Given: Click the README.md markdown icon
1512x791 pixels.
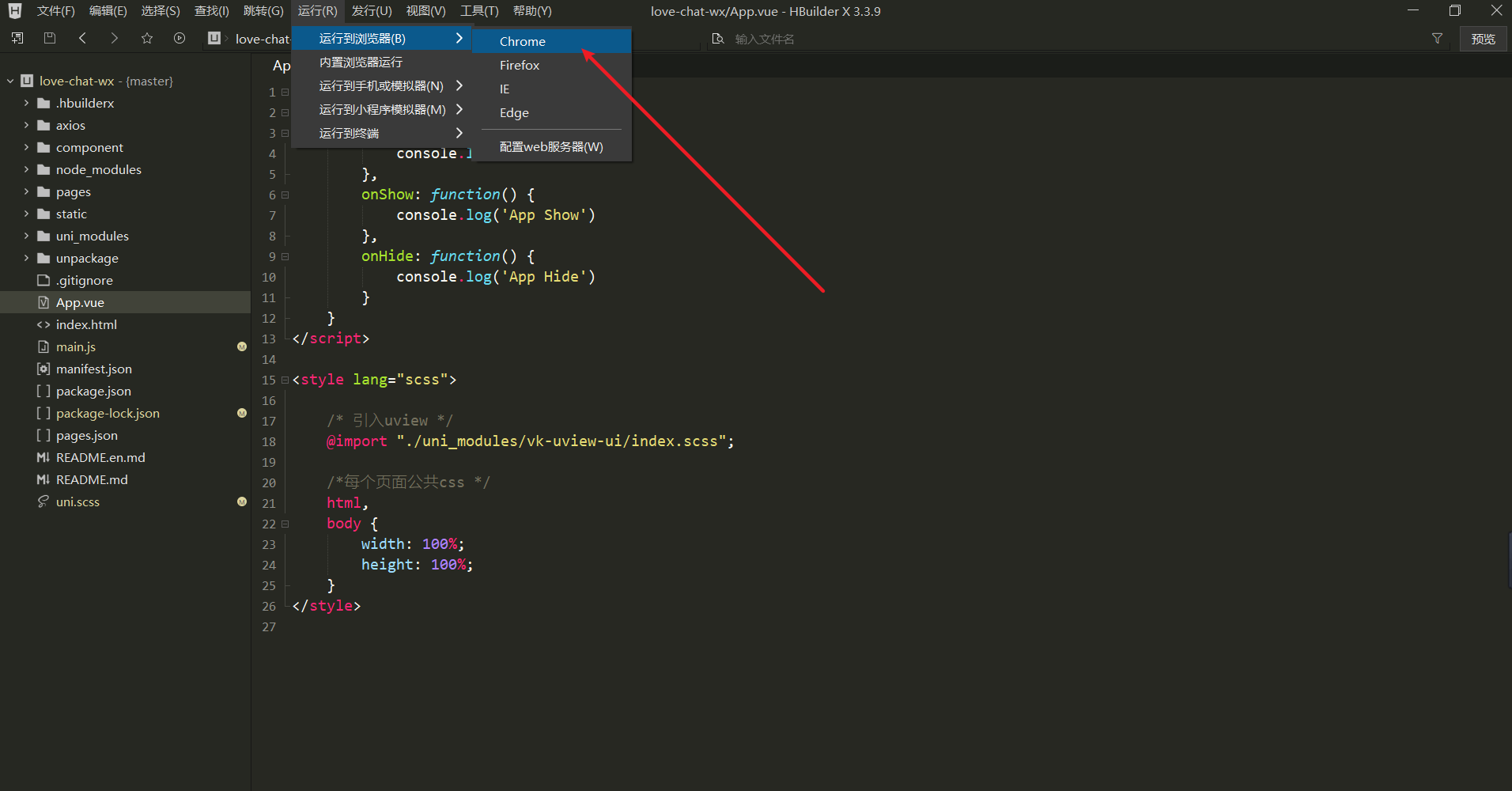Looking at the screenshot, I should click(43, 479).
